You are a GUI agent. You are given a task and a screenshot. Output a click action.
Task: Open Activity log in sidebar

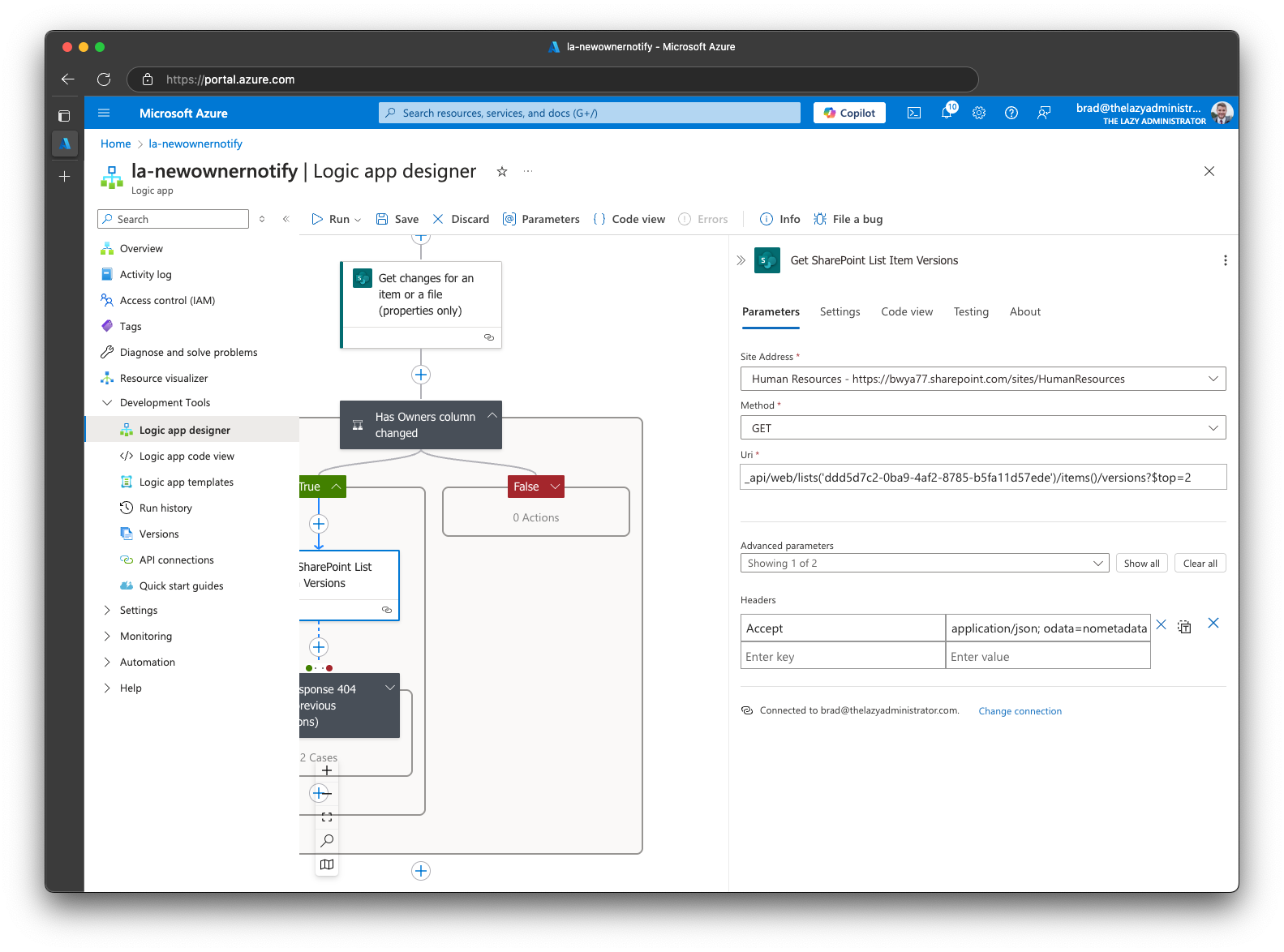click(x=145, y=275)
